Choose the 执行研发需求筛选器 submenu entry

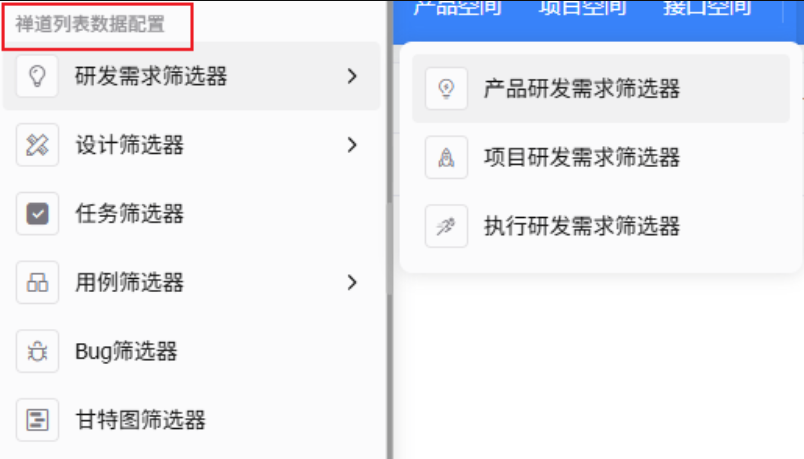[601, 226]
